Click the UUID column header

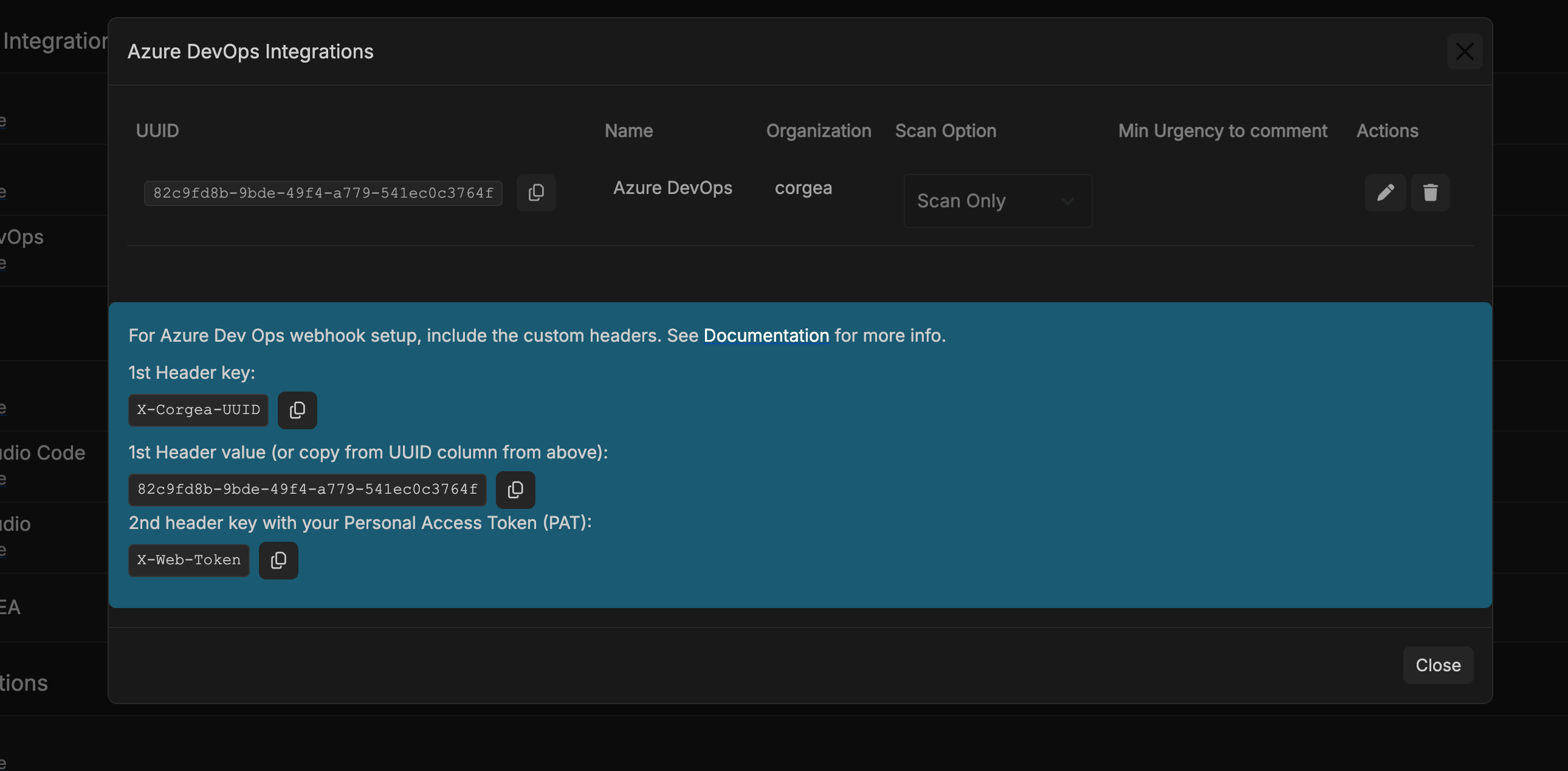pyautogui.click(x=157, y=131)
